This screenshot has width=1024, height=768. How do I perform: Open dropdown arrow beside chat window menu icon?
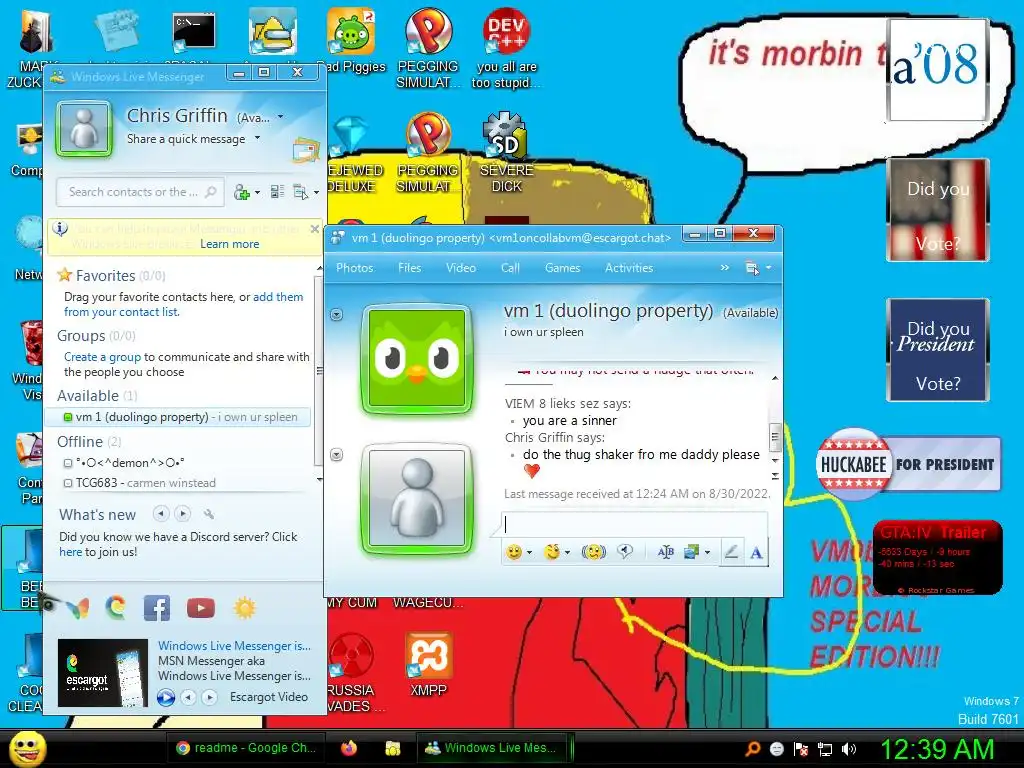769,268
